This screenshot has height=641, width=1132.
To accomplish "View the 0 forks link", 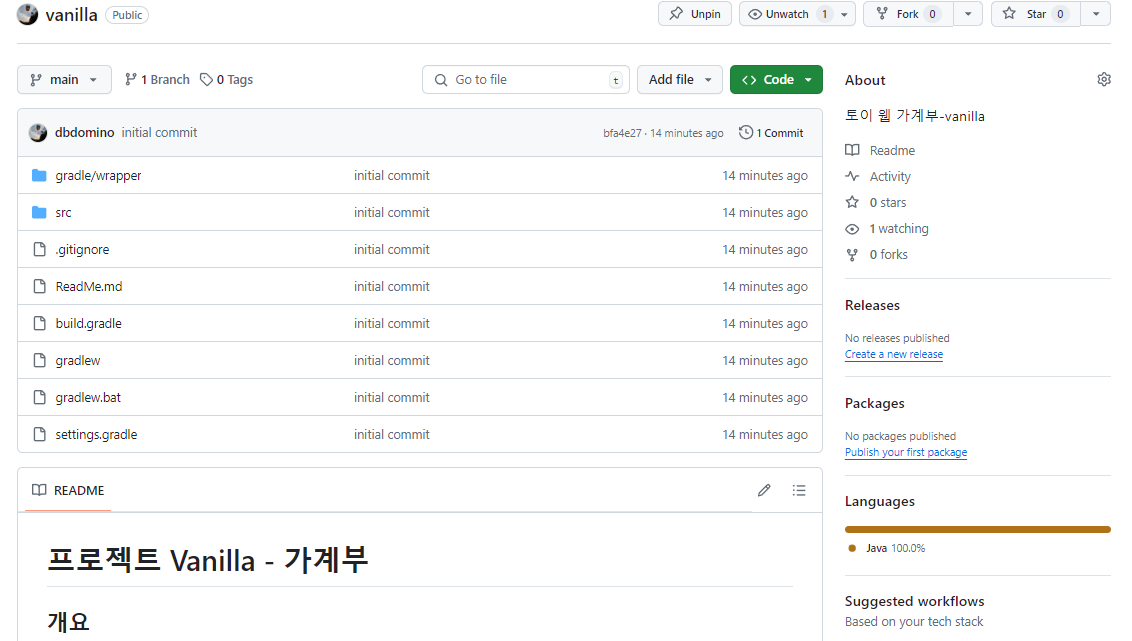I will (x=889, y=255).
